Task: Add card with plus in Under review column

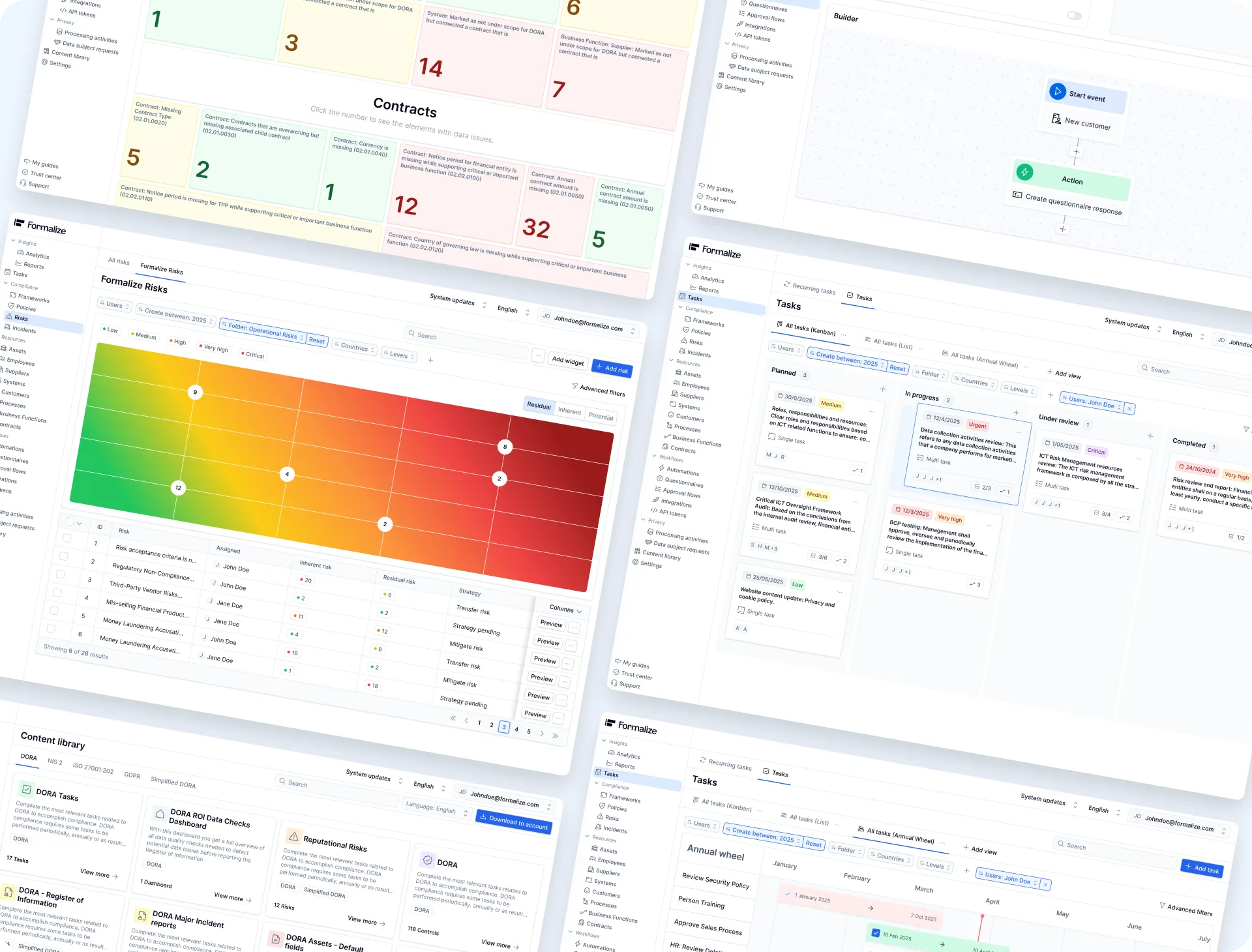Action: 1150,436
